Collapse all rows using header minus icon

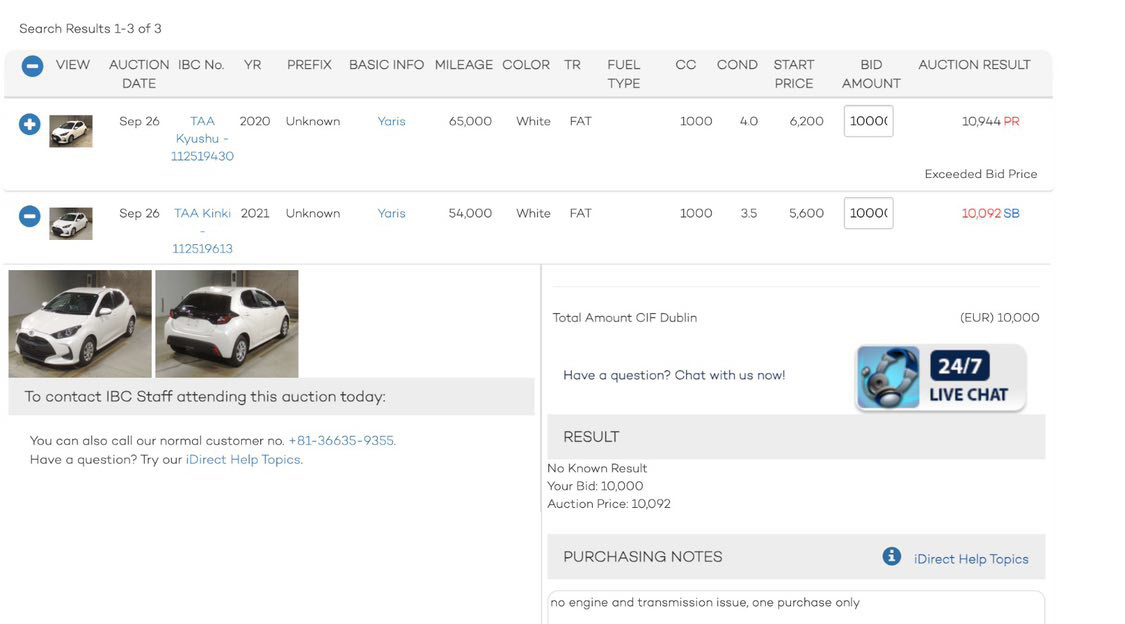coord(32,66)
